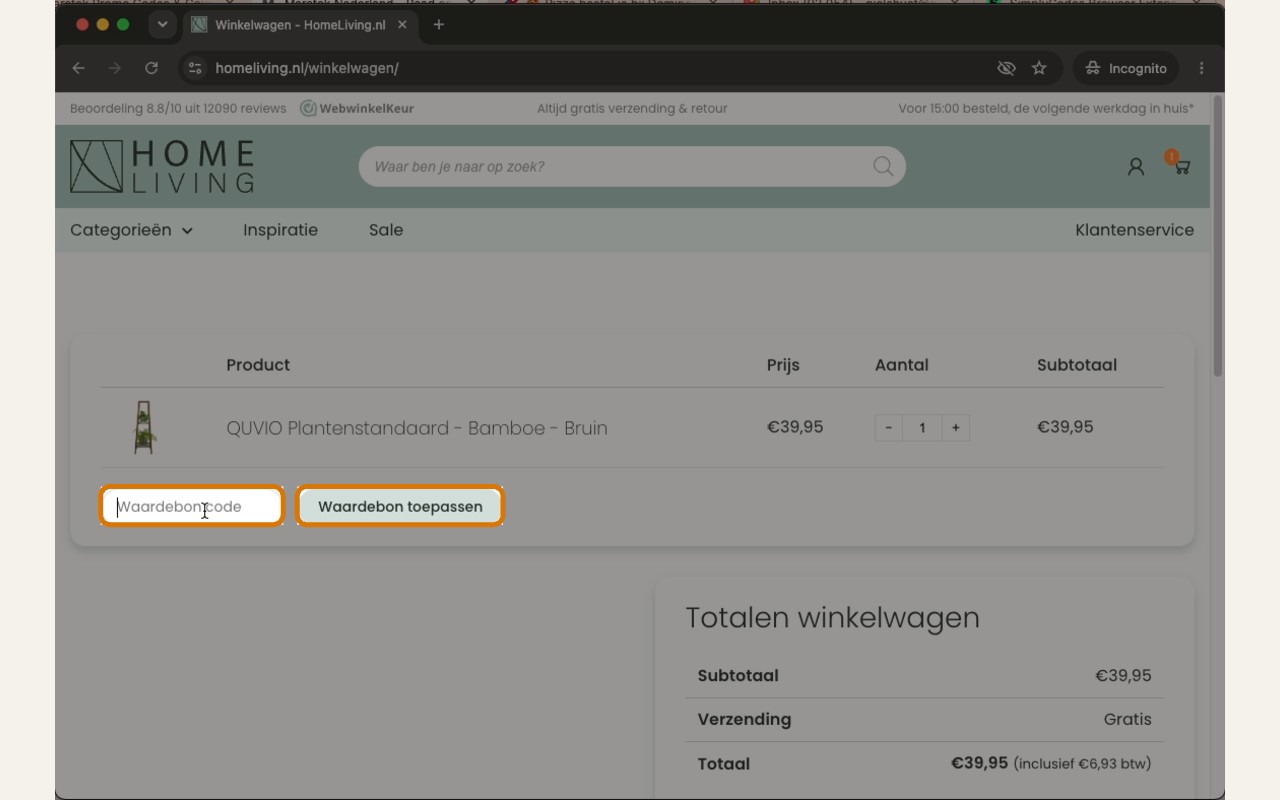Open the Inspiratie menu item
The width and height of the screenshot is (1280, 800).
[x=280, y=230]
